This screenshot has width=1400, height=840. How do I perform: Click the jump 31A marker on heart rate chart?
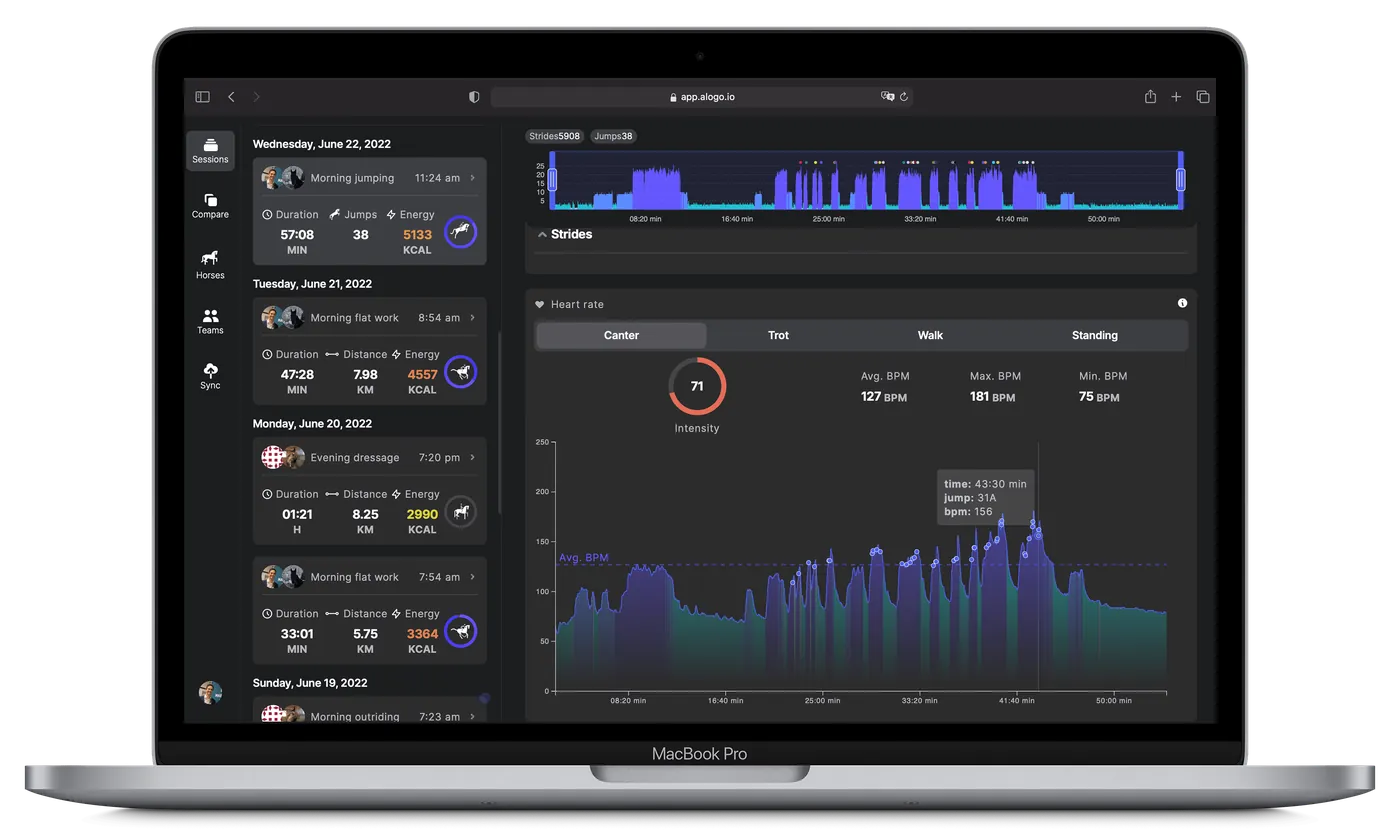click(x=1038, y=535)
